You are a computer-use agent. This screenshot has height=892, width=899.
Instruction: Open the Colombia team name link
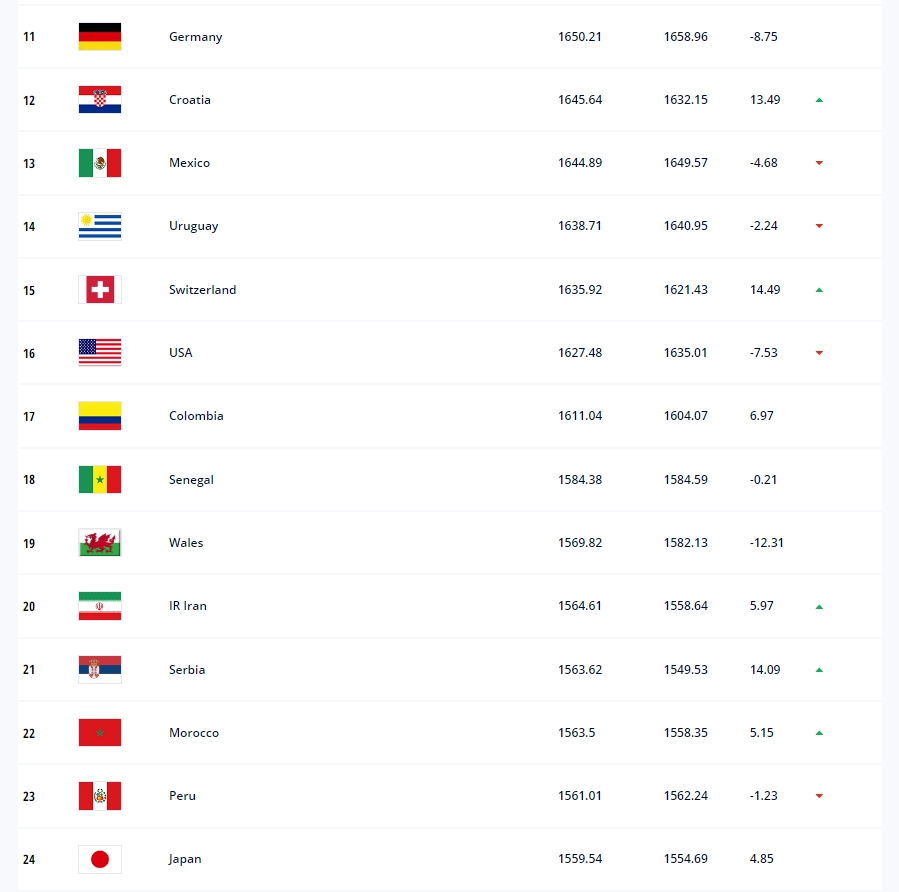point(196,416)
